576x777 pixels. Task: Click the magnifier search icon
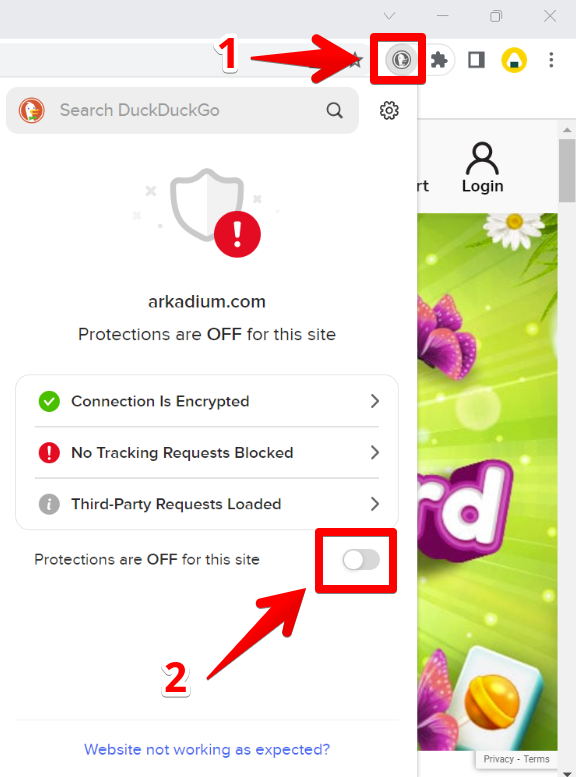pyautogui.click(x=335, y=111)
